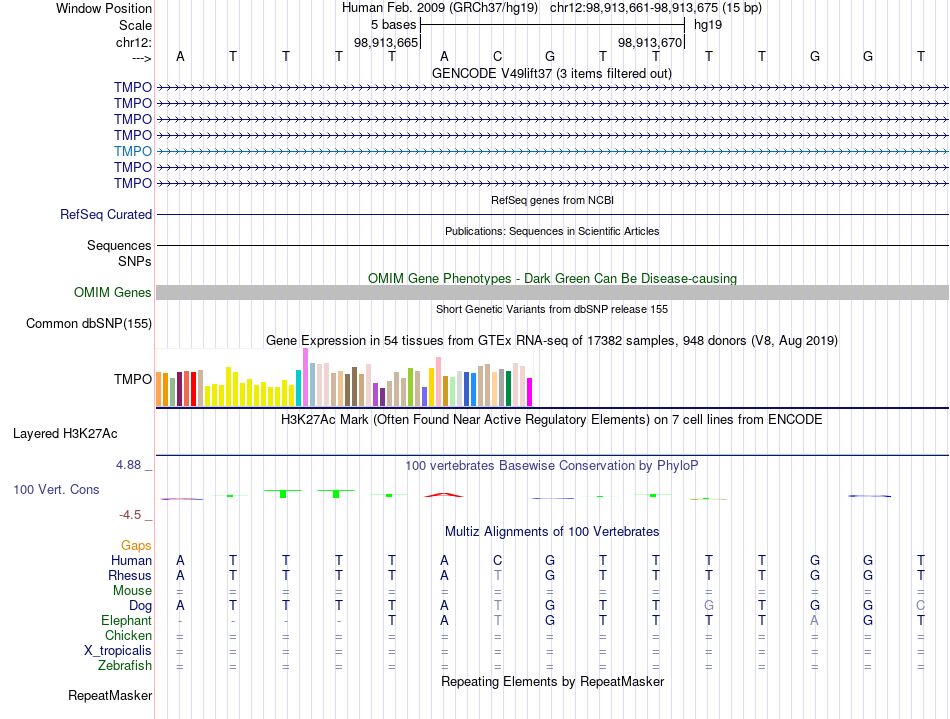The width and height of the screenshot is (950, 719).
Task: Click the Multiz Alignments of 100 Vertebrates title
Action: coord(552,532)
